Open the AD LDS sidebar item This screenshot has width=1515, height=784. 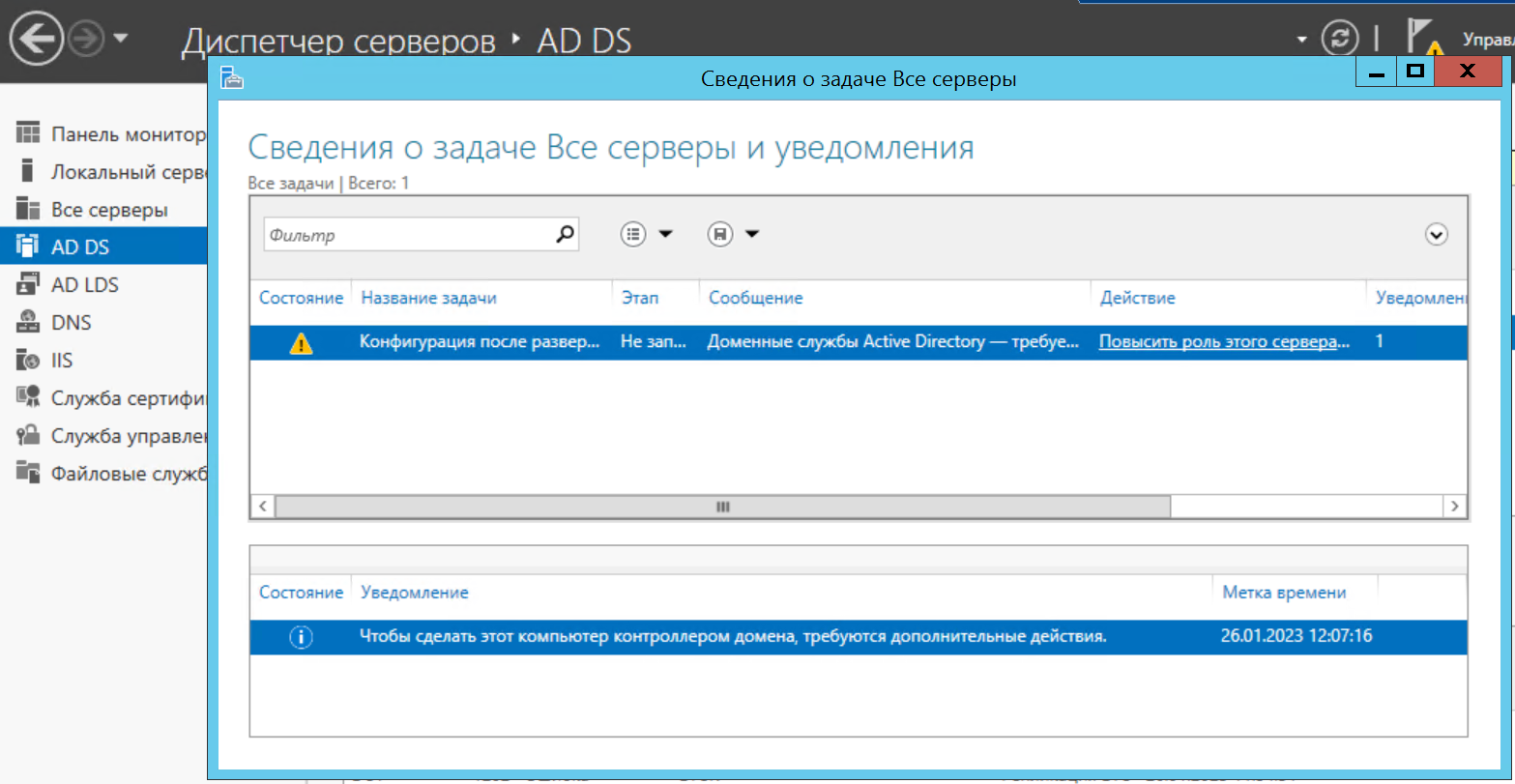84,285
